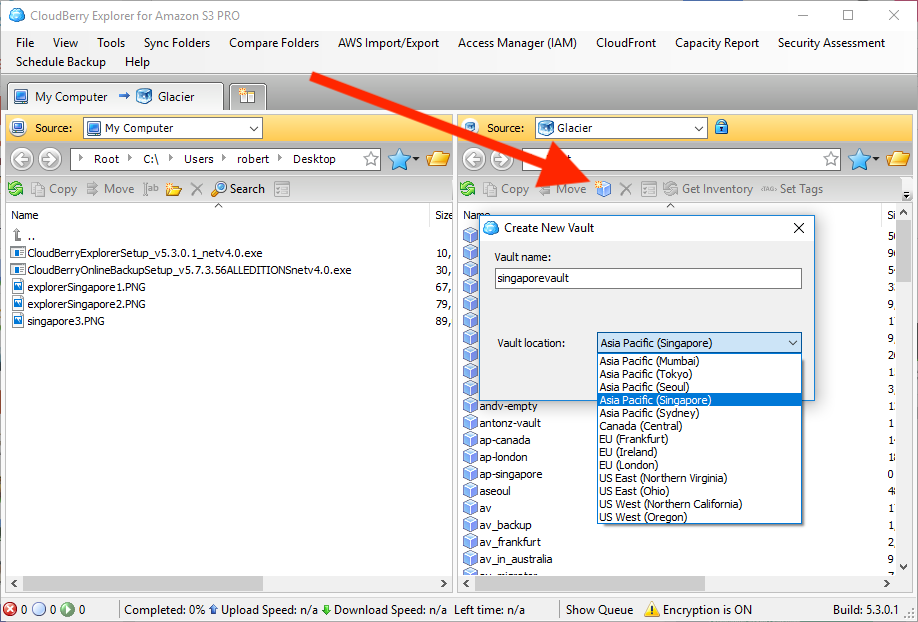918x622 pixels.
Task: Open the new tab button
Action: point(248,97)
